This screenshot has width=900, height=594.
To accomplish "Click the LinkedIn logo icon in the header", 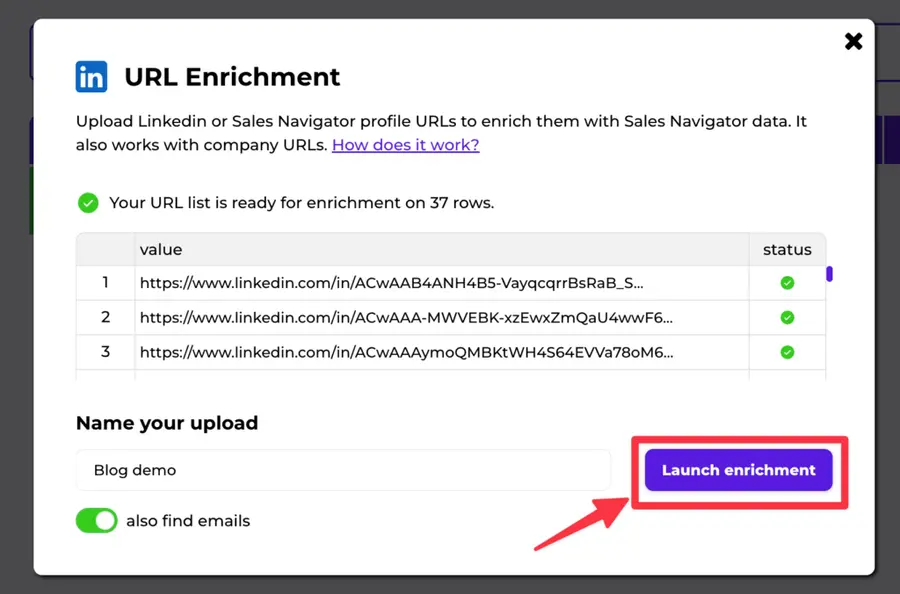I will [91, 76].
